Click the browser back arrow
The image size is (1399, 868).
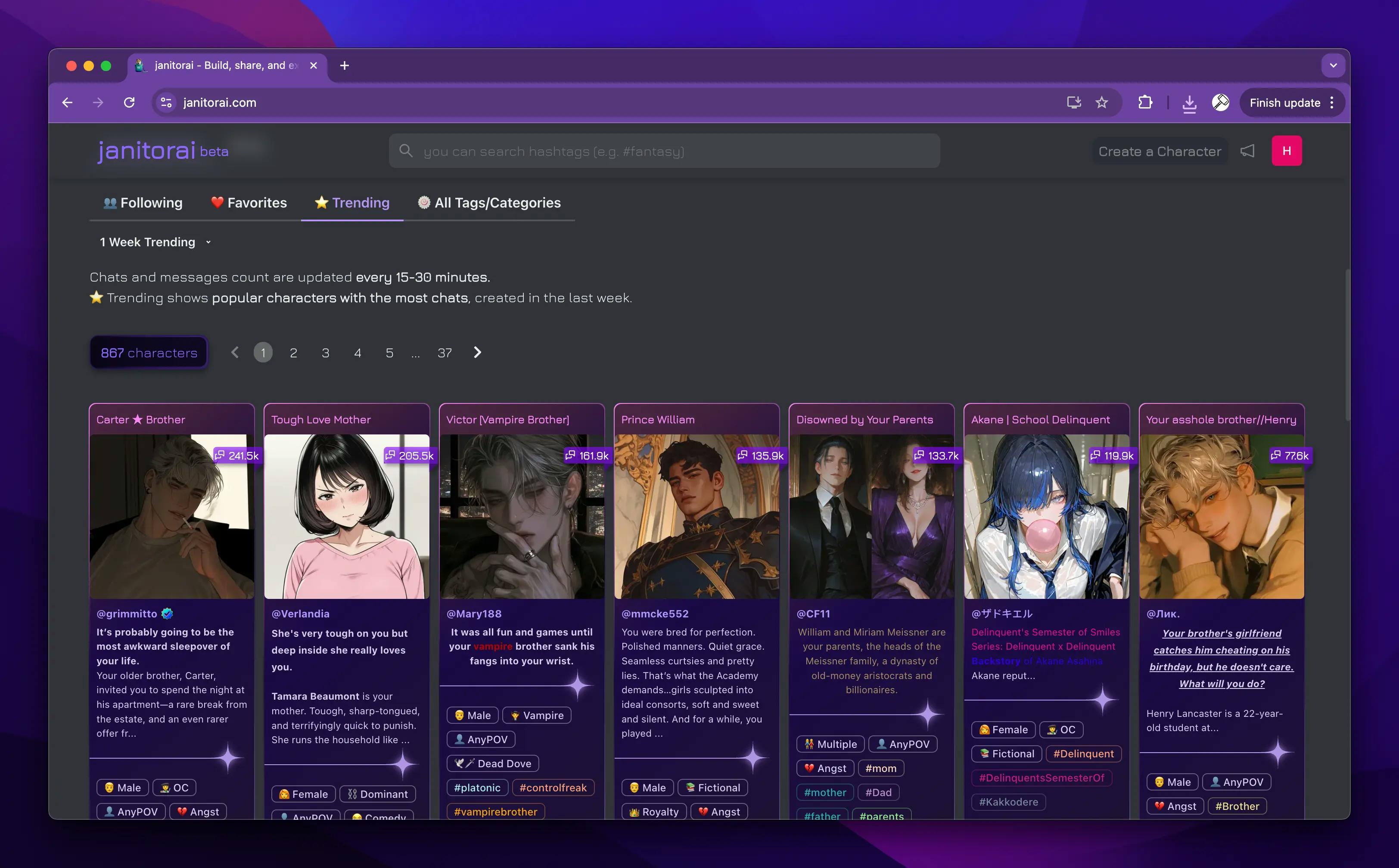(x=67, y=102)
